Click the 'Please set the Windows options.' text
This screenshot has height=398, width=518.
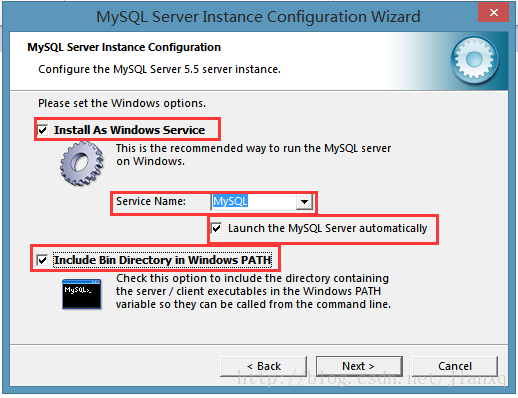click(x=122, y=103)
